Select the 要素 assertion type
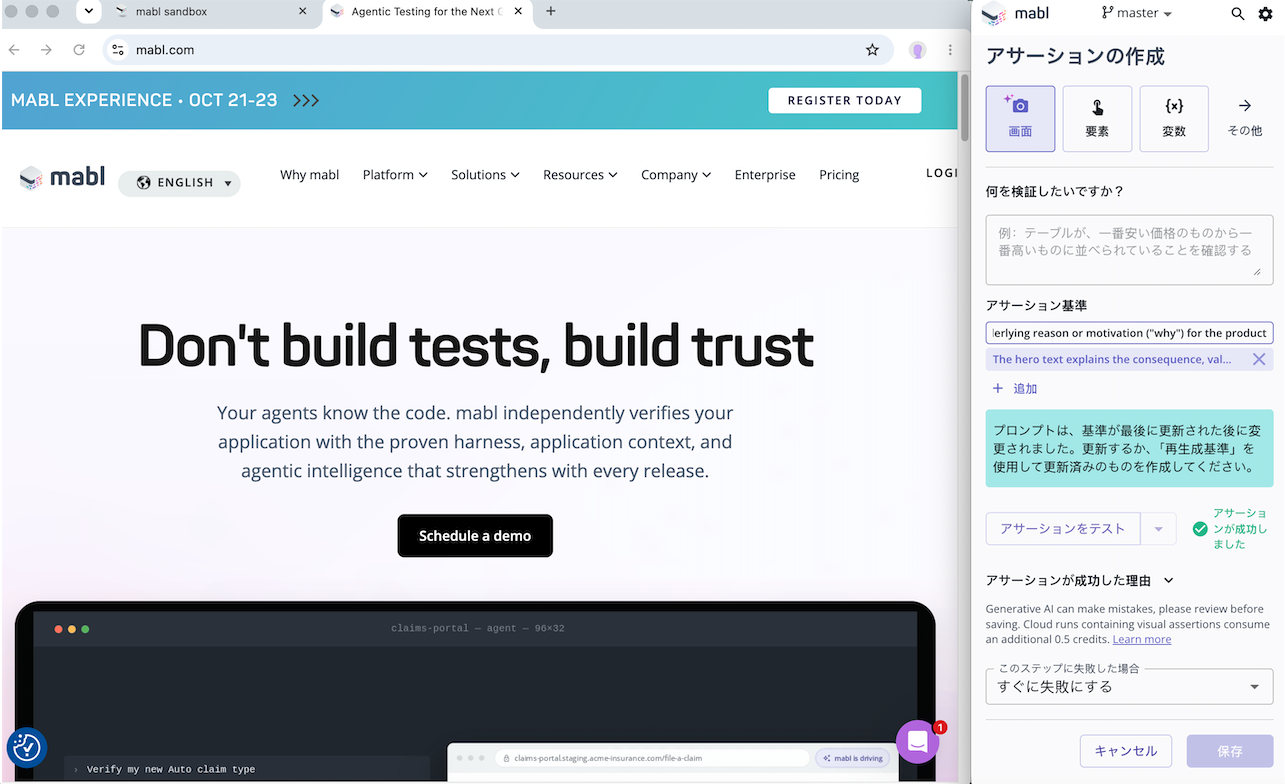Viewport: 1285px width, 784px height. 1097,119
